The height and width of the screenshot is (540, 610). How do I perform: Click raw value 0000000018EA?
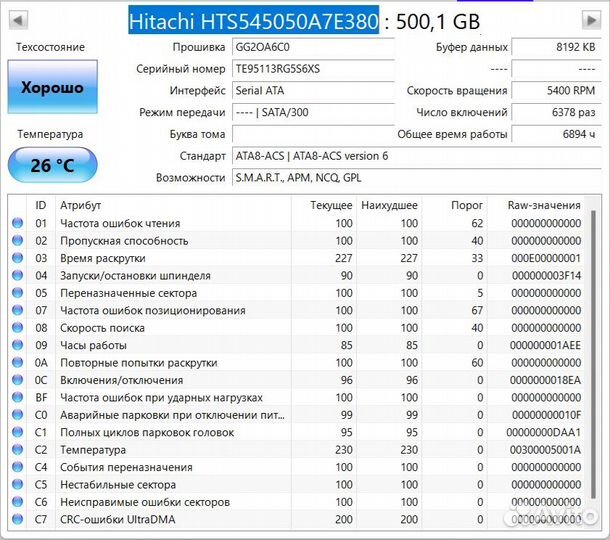pyautogui.click(x=545, y=380)
